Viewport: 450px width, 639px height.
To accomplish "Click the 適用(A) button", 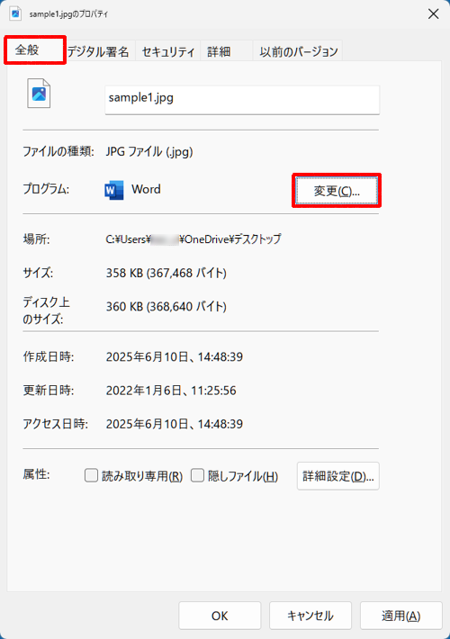I will (x=401, y=616).
